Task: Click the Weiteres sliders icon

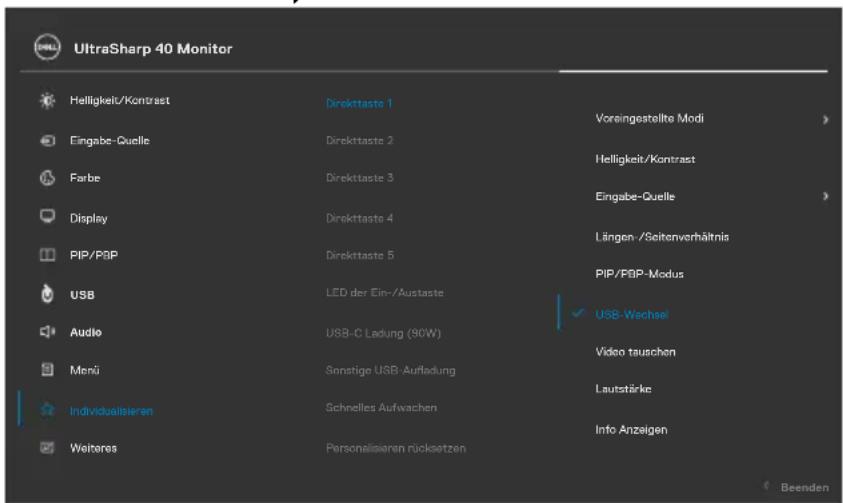Action: tap(47, 447)
